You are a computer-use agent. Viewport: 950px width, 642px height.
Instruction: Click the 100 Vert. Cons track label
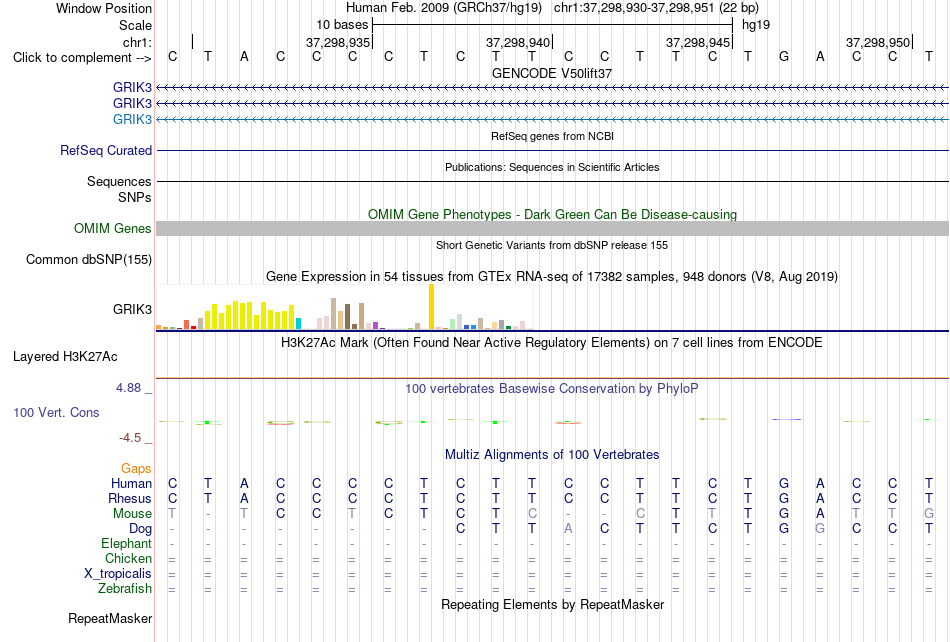(56, 412)
